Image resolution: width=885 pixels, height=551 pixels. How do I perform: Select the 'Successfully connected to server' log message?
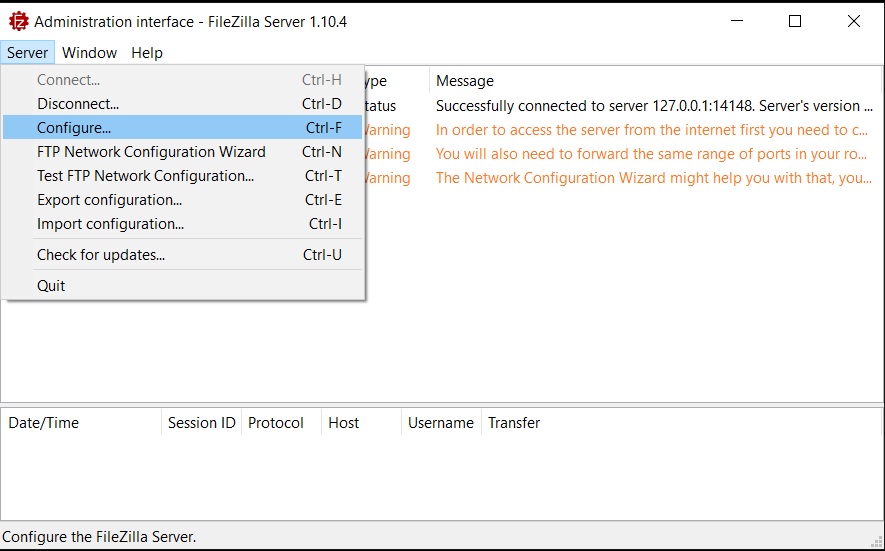pos(650,106)
